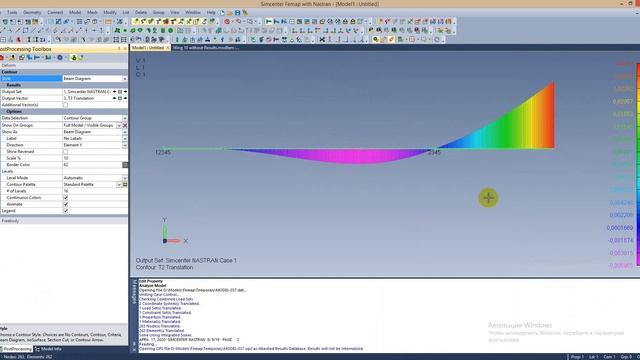Click the "Edit Property" line in Messages

pos(151,281)
